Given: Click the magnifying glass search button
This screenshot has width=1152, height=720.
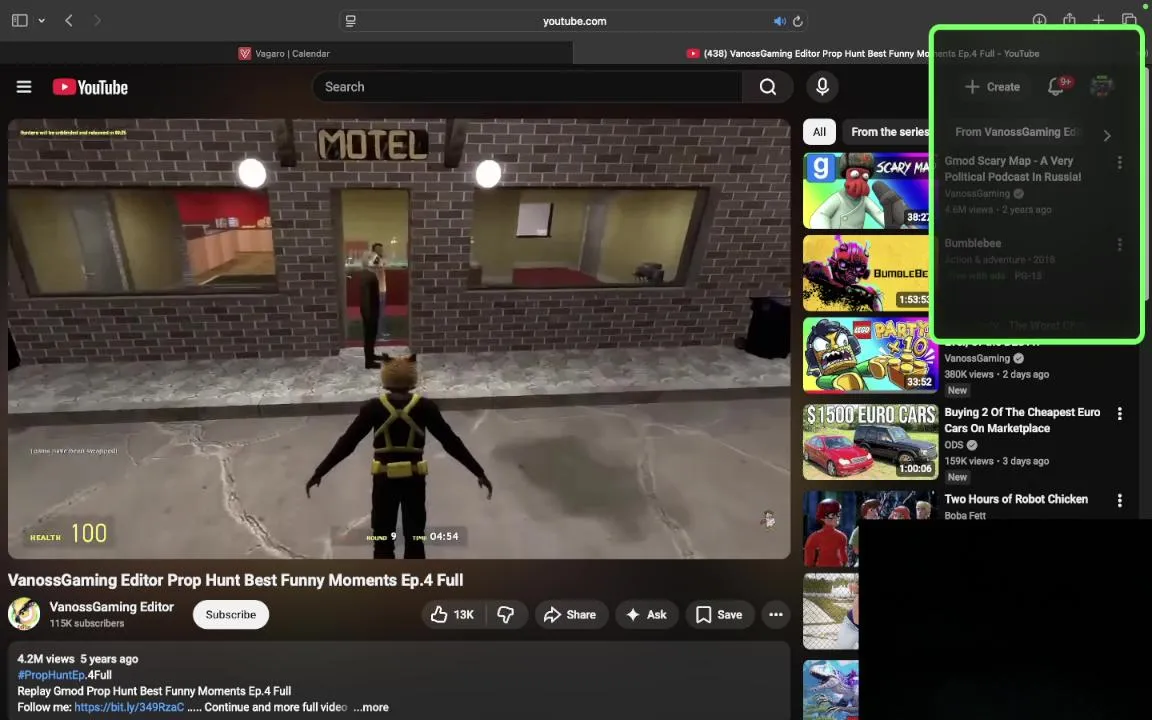Looking at the screenshot, I should point(768,87).
